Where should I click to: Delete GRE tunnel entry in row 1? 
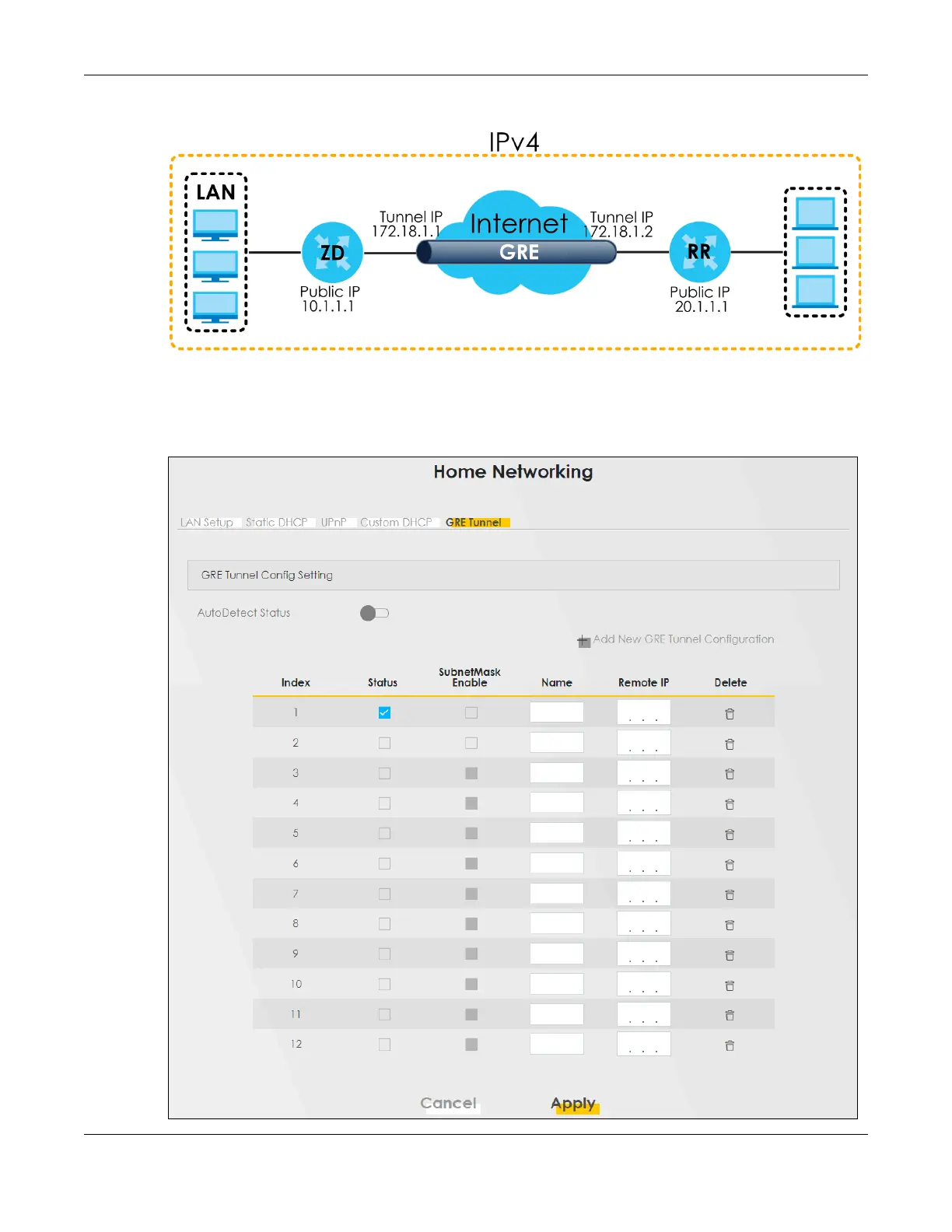pos(730,714)
